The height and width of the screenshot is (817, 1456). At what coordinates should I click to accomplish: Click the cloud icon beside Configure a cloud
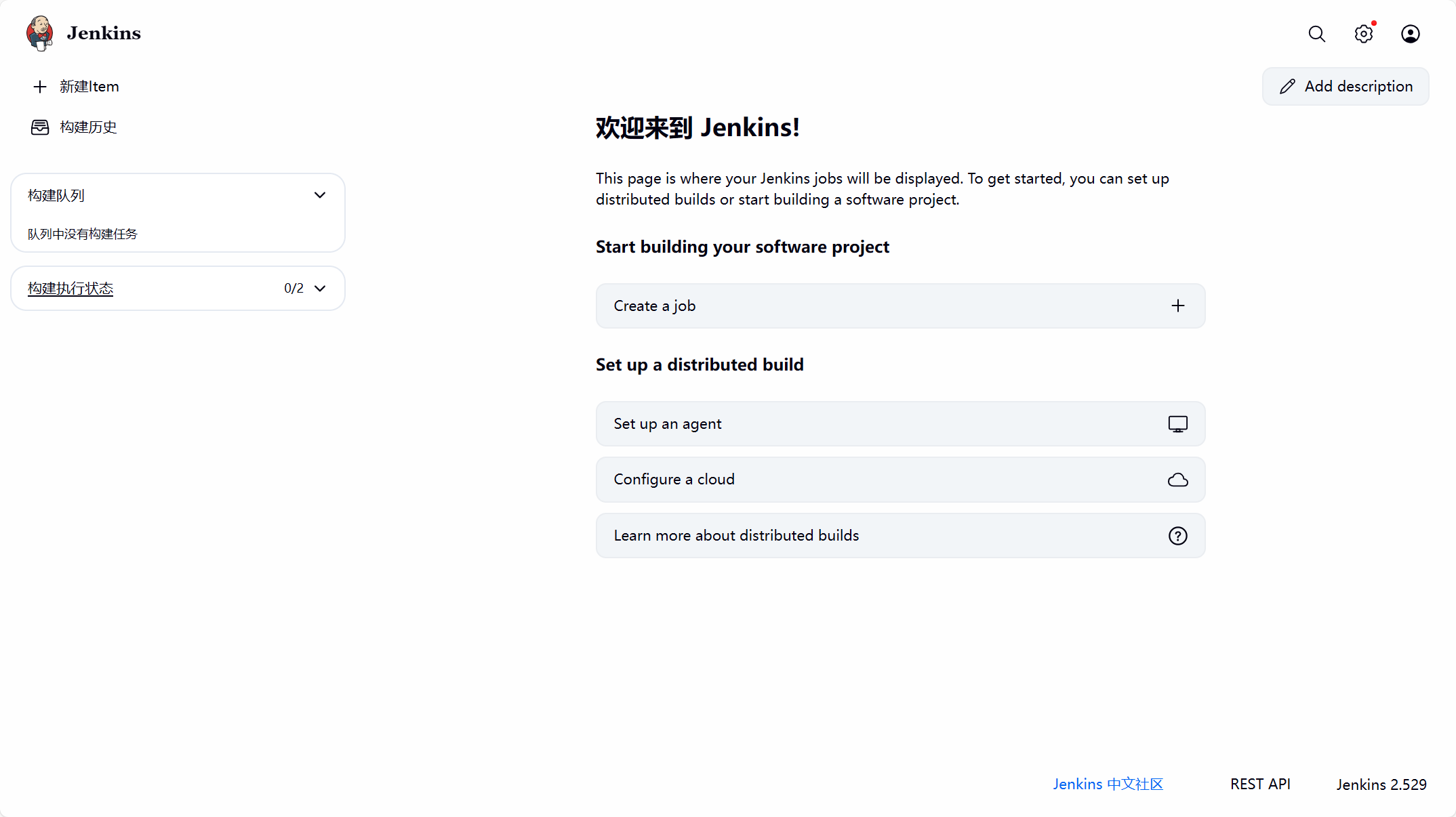pyautogui.click(x=1178, y=479)
